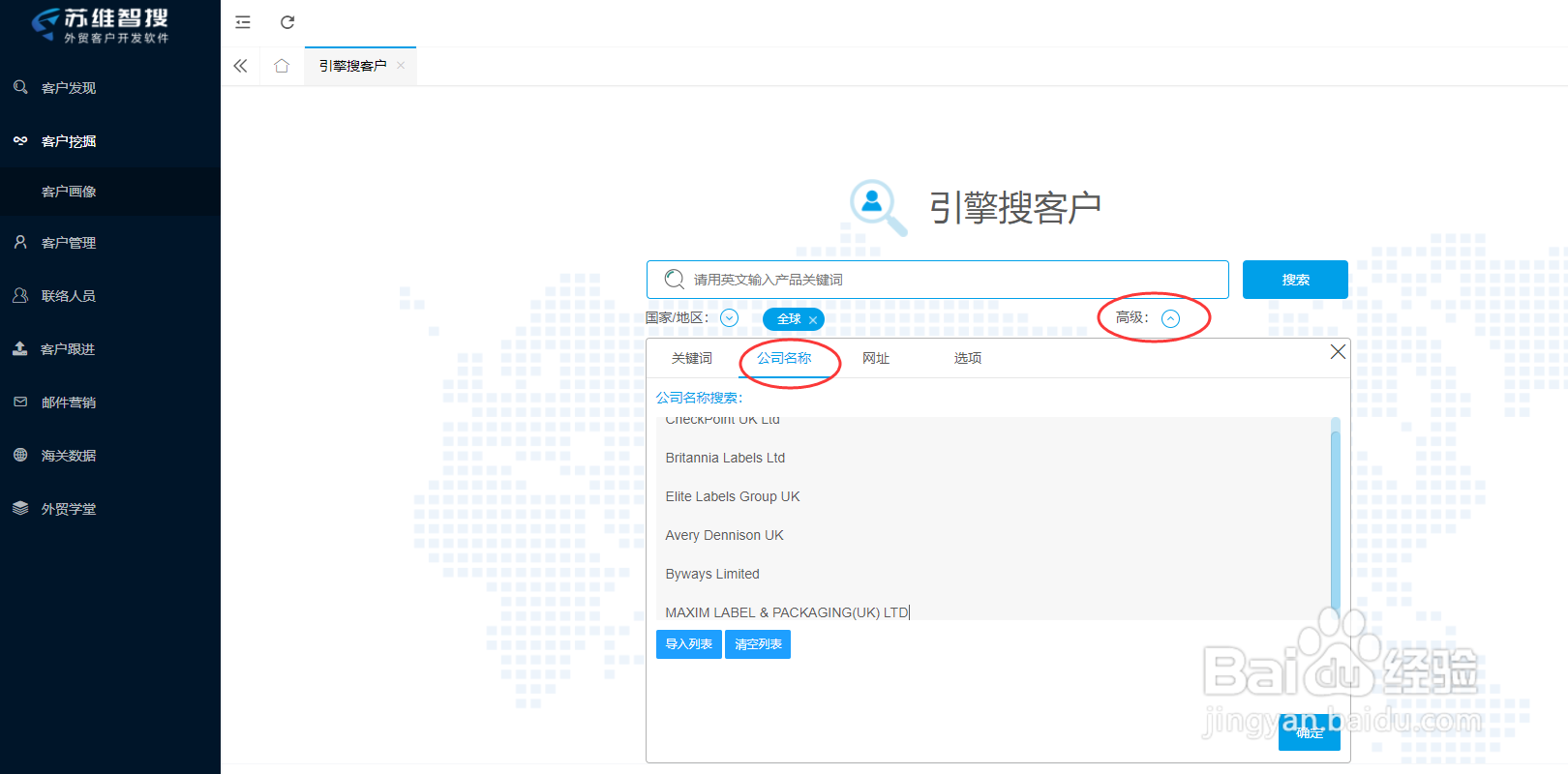Click the product keyword search field
1568x774 pixels.
[938, 280]
